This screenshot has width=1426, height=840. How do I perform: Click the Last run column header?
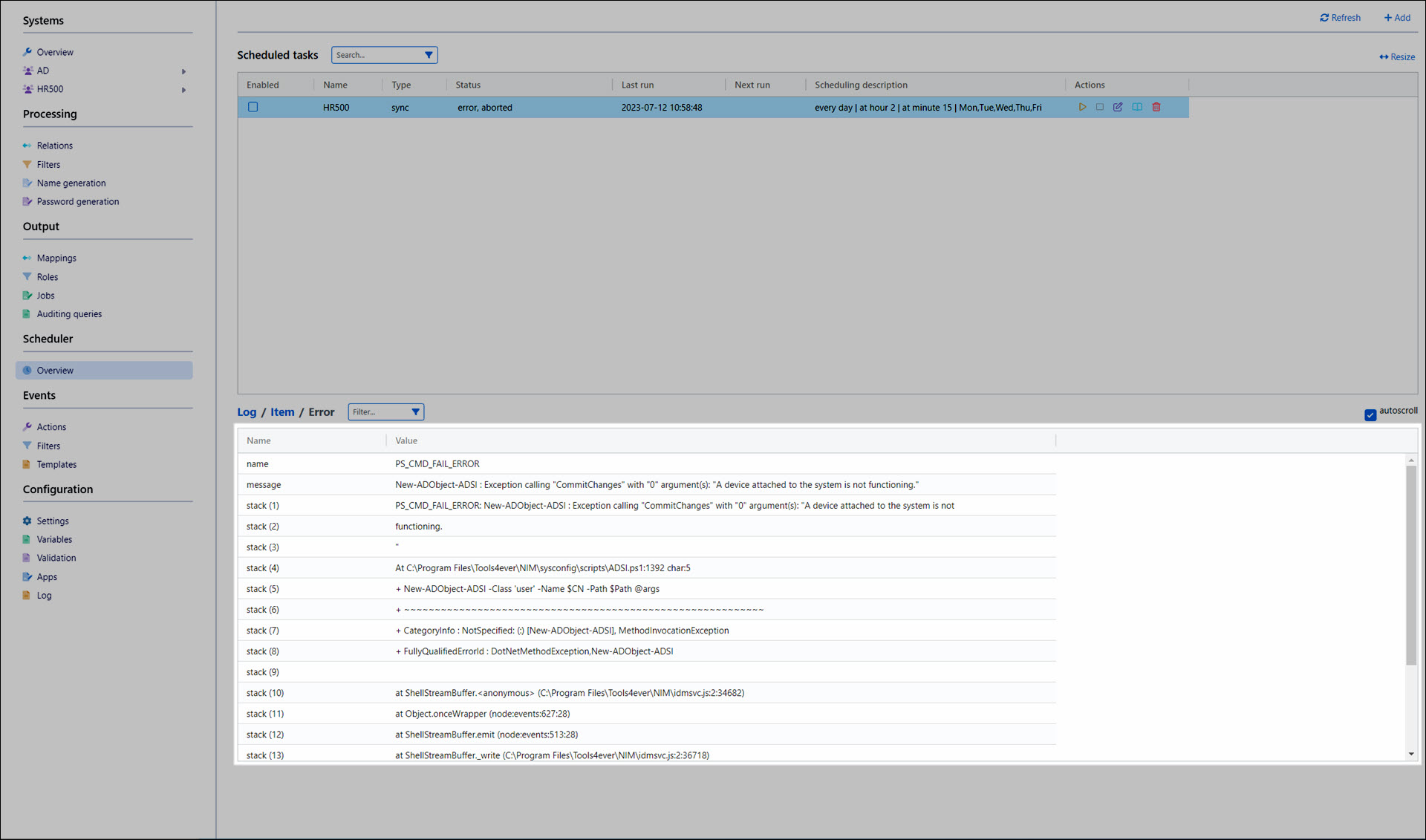click(x=637, y=85)
